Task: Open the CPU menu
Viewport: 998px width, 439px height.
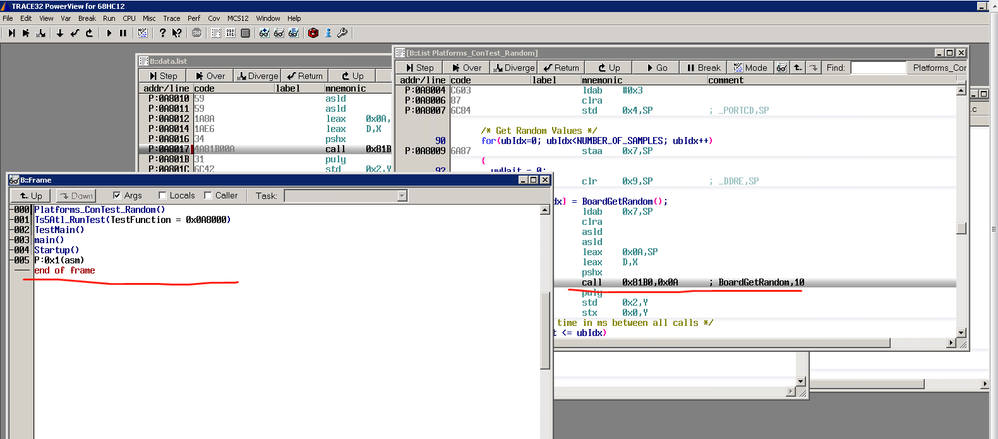Action: pos(129,18)
